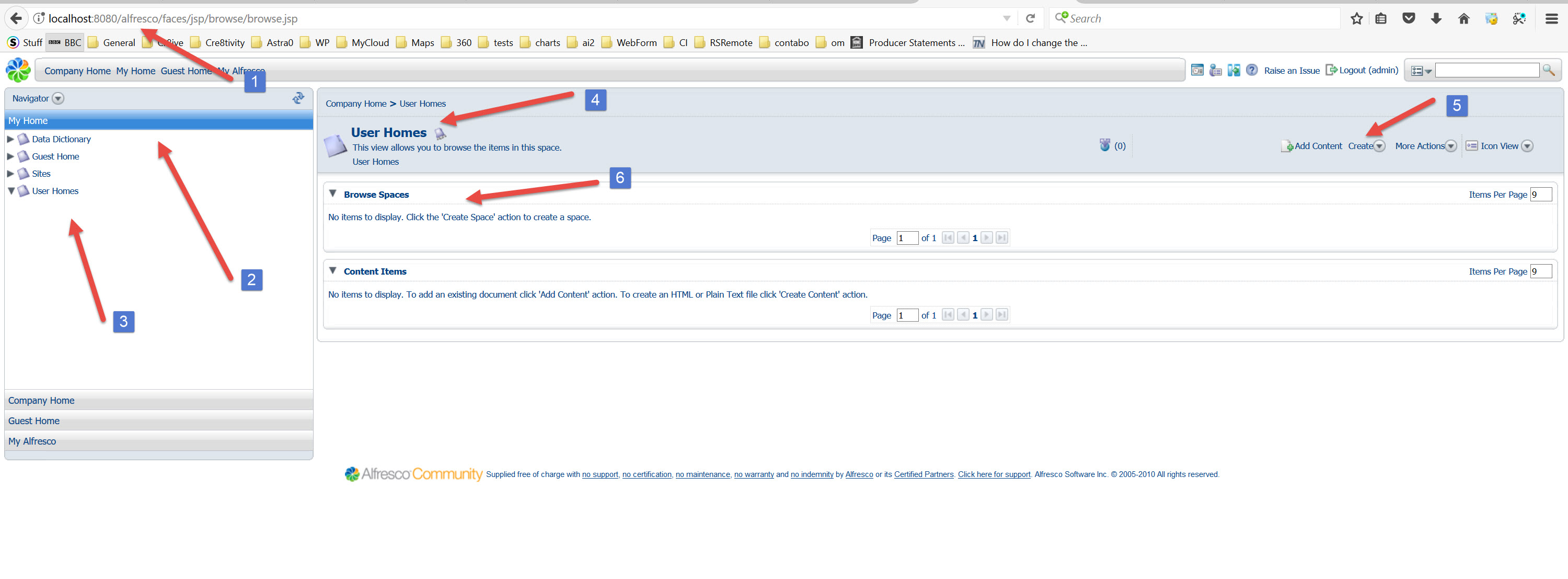Toggle the shelf sidebar icon

coord(1233,70)
